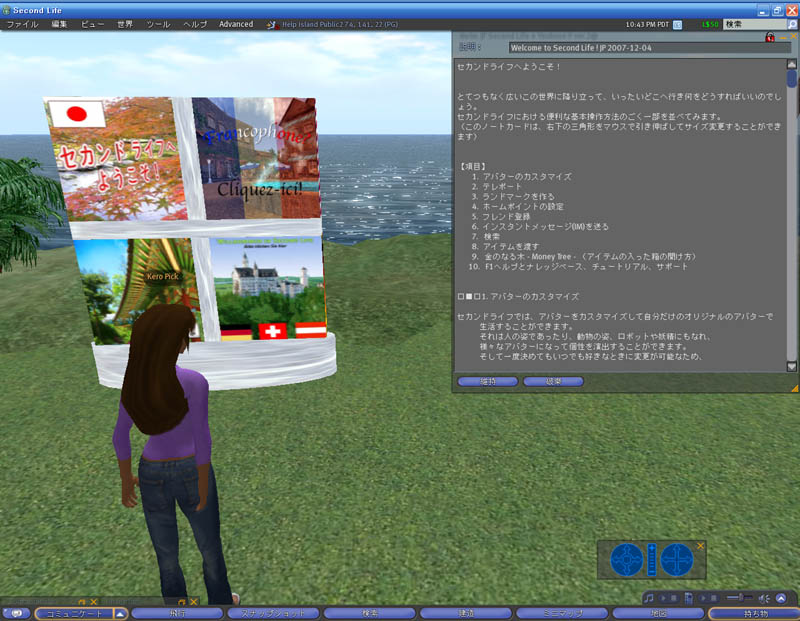The width and height of the screenshot is (800, 621).
Task: Click the ミニマップ button
Action: [x=562, y=614]
